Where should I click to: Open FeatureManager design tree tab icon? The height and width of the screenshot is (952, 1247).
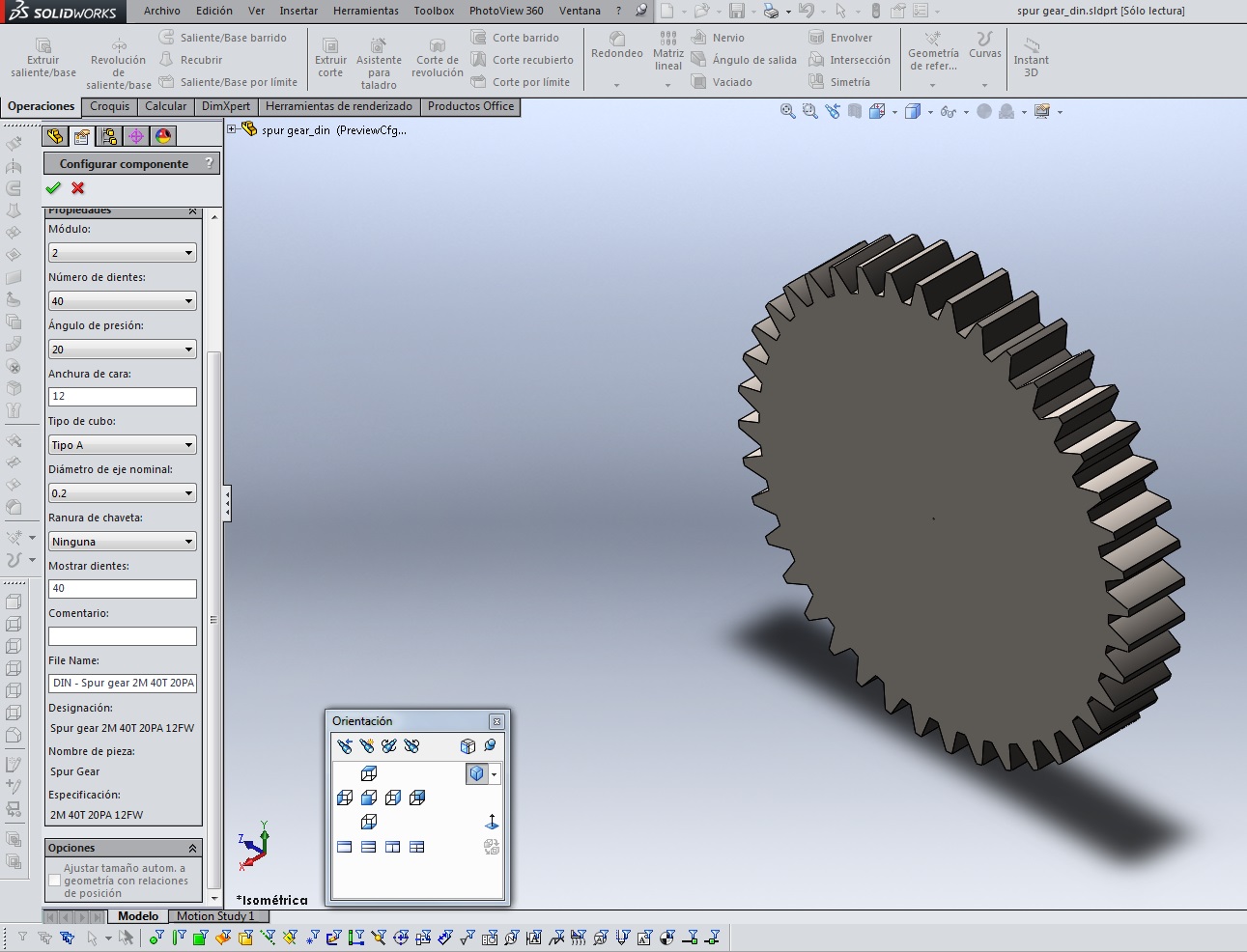[x=55, y=136]
